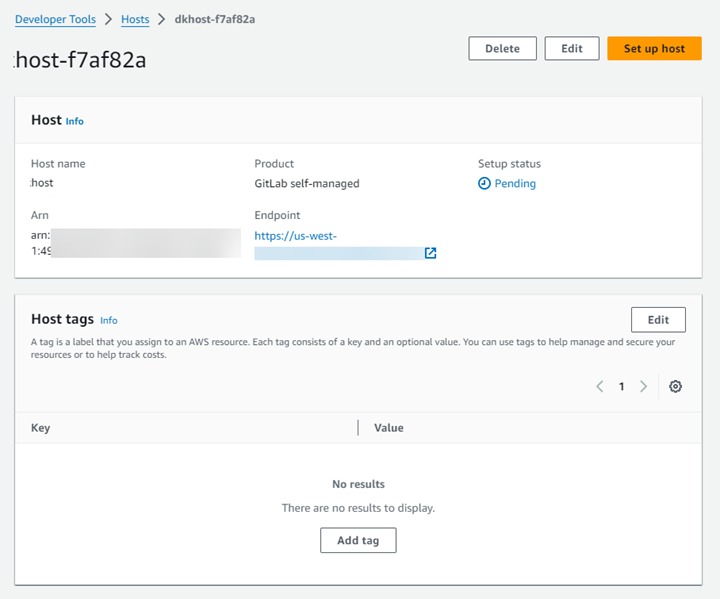
Task: Click the Add tag button
Action: (x=358, y=540)
